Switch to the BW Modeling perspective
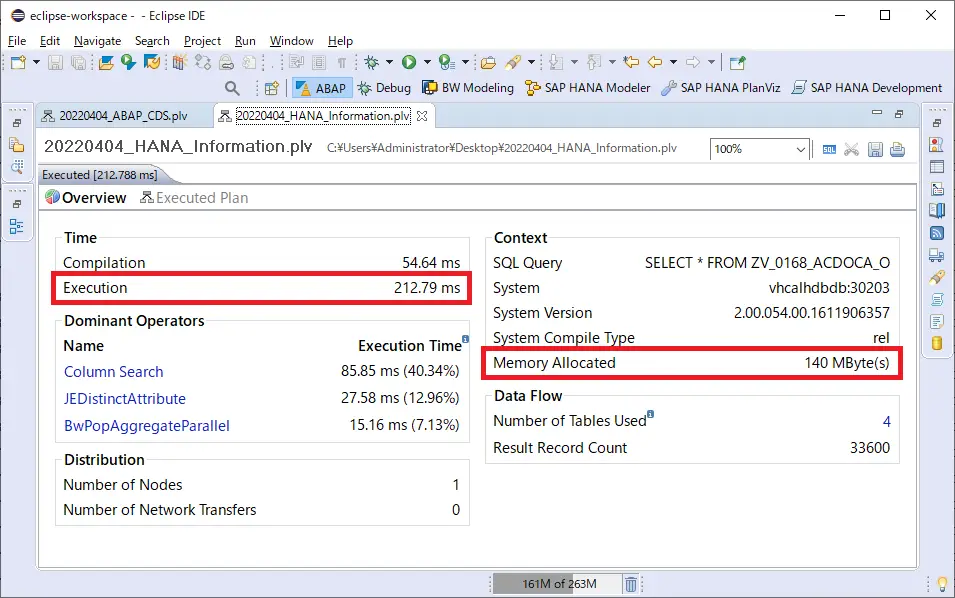 [x=468, y=88]
